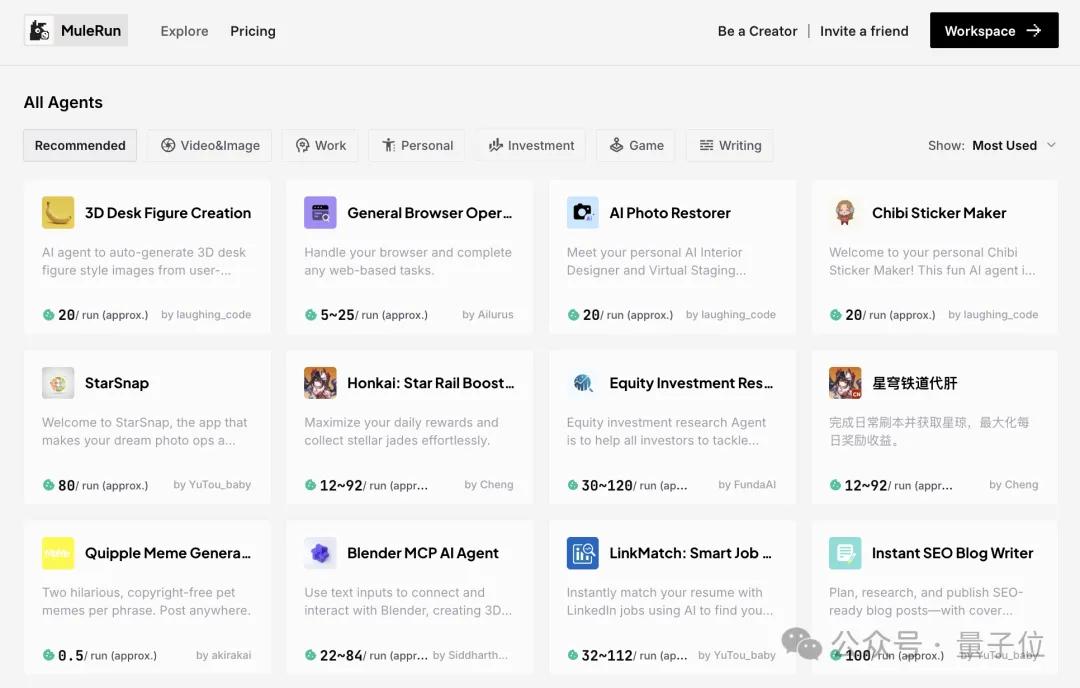
Task: Click the arrow icon in the Workspace button
Action: point(1034,30)
